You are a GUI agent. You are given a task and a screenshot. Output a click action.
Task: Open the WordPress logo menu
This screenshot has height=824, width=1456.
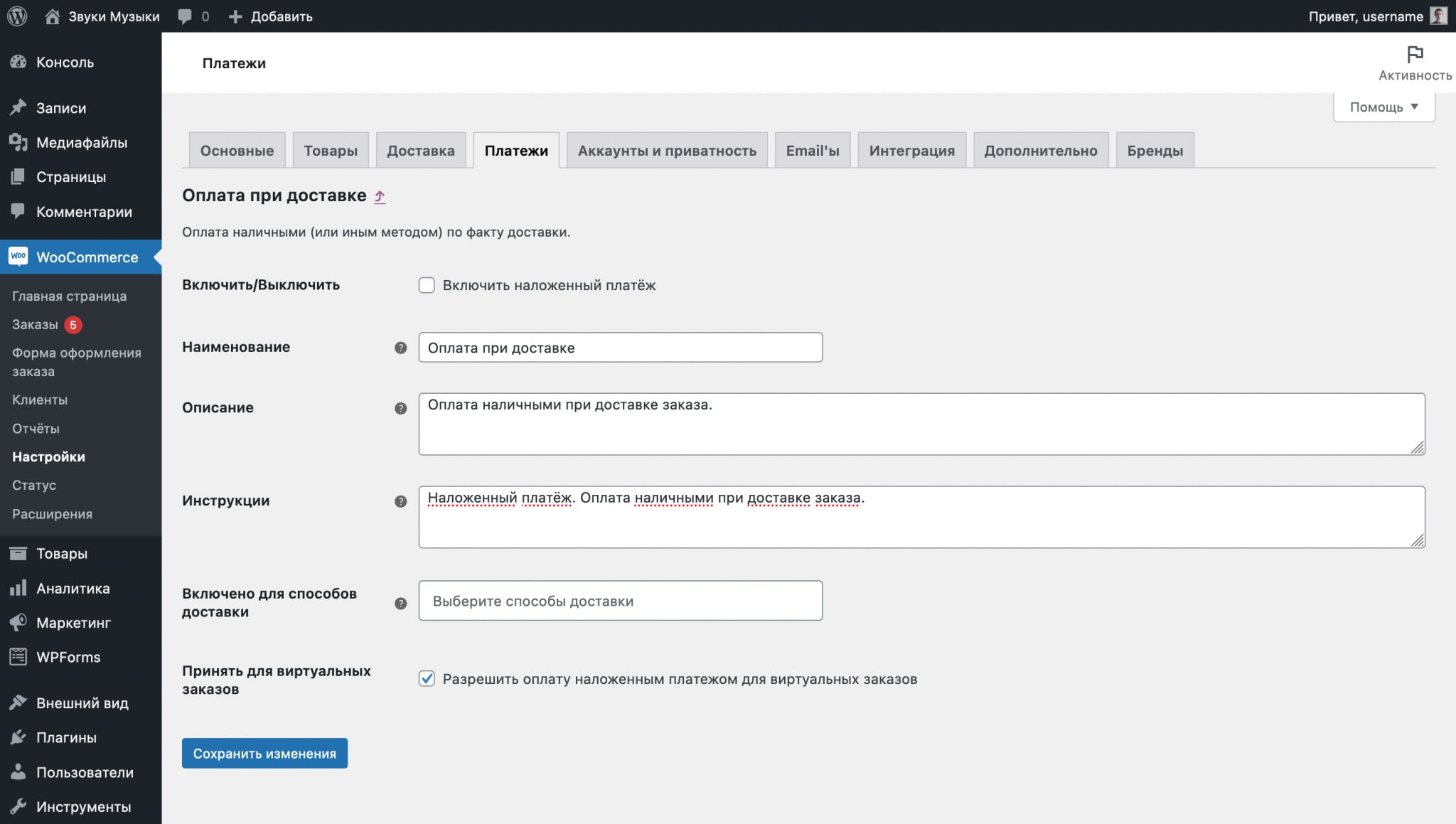17,16
